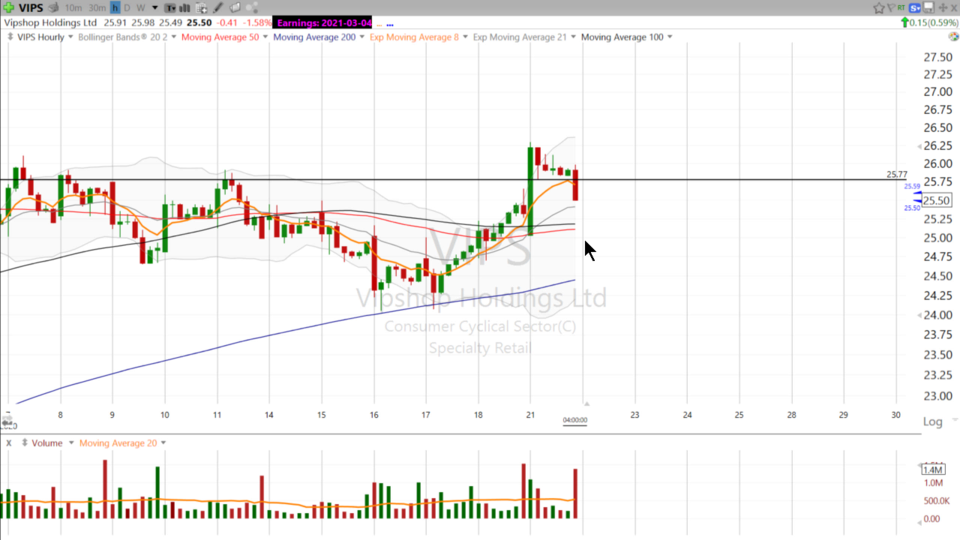Click the small arrow near 24.00 on price axis
The width and height of the screenshot is (960, 540).
click(919, 315)
